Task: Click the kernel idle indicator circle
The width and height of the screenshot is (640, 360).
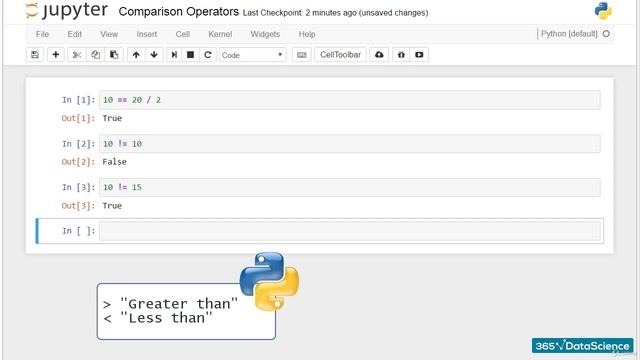Action: pyautogui.click(x=606, y=34)
